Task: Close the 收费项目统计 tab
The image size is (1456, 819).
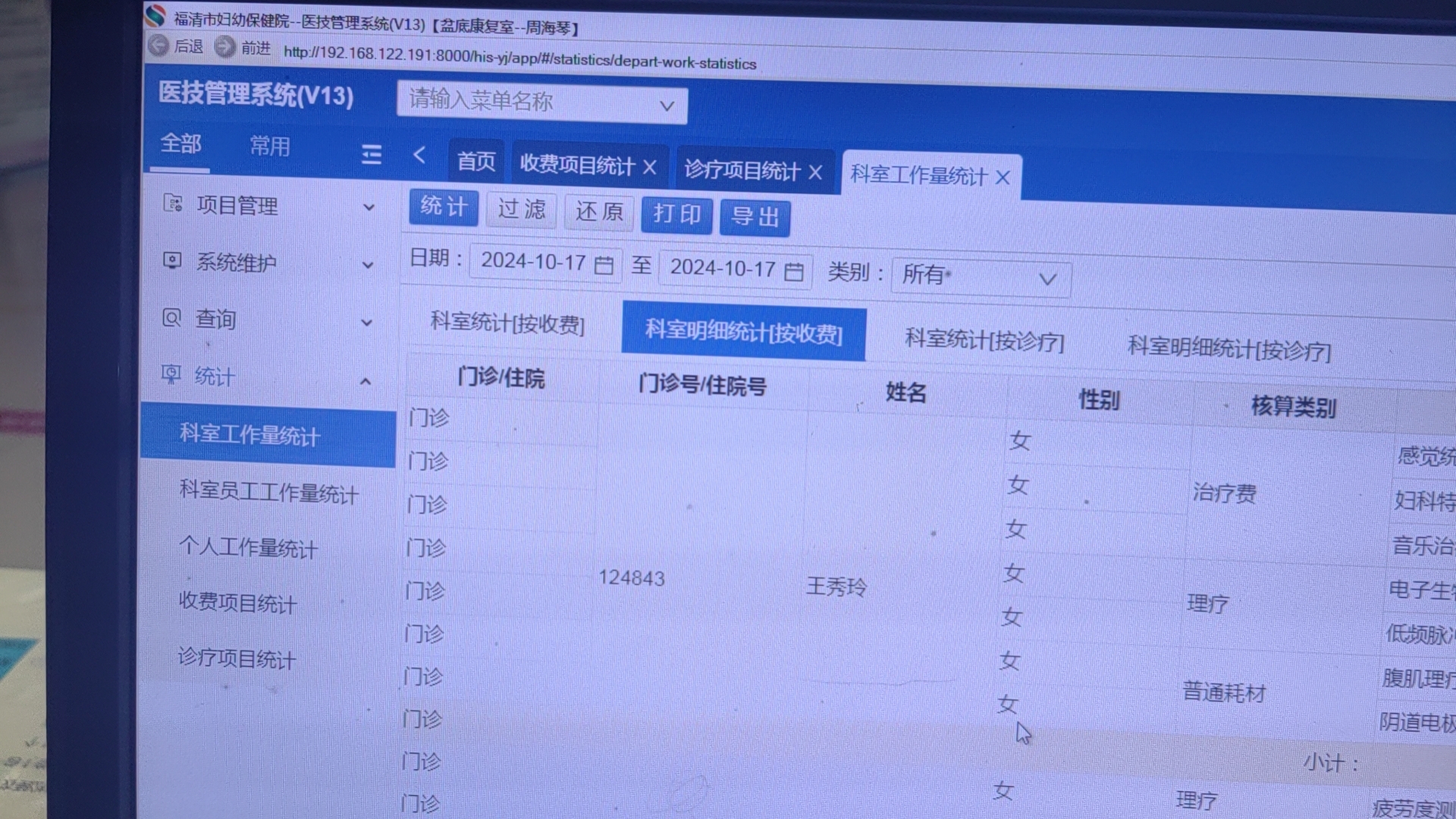Action: pos(650,167)
